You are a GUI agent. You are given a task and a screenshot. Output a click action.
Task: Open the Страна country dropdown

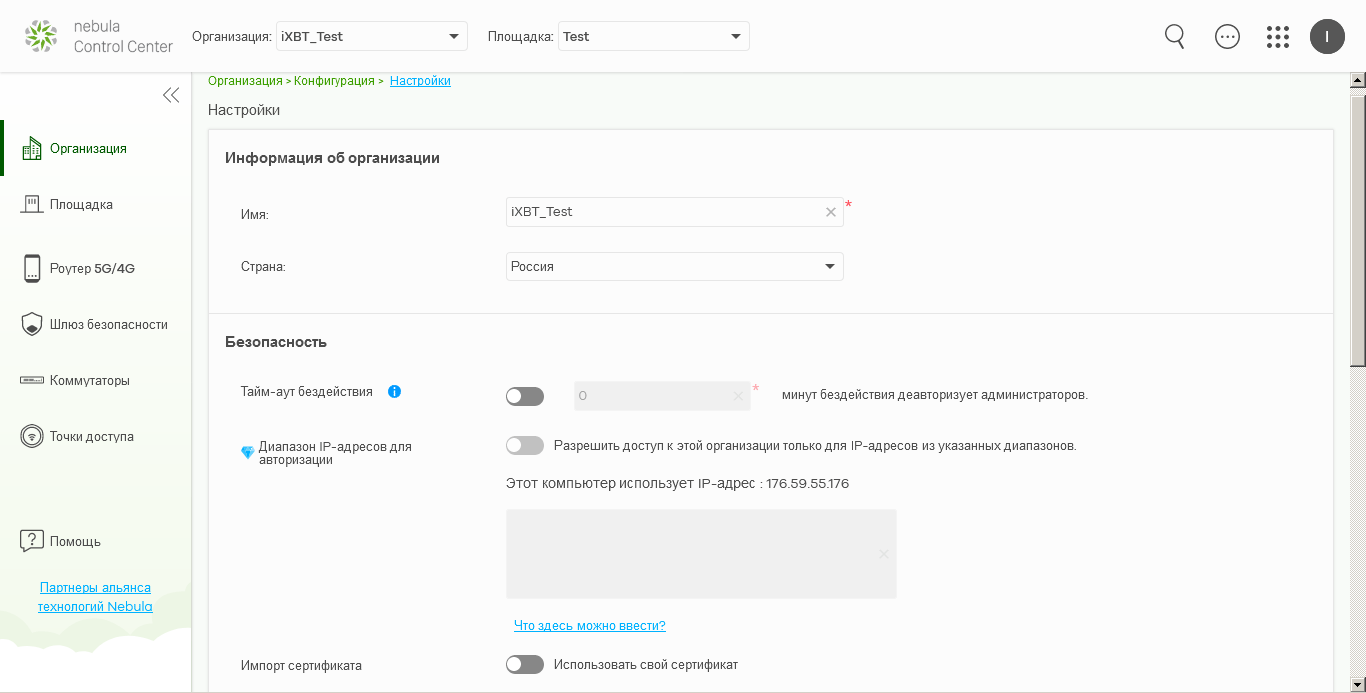(674, 267)
